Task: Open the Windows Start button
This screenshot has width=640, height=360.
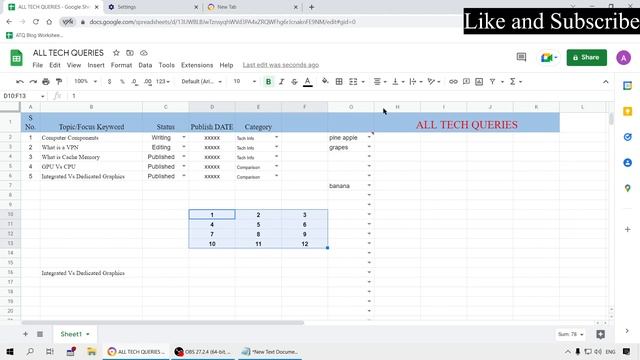Action: [x=10, y=351]
